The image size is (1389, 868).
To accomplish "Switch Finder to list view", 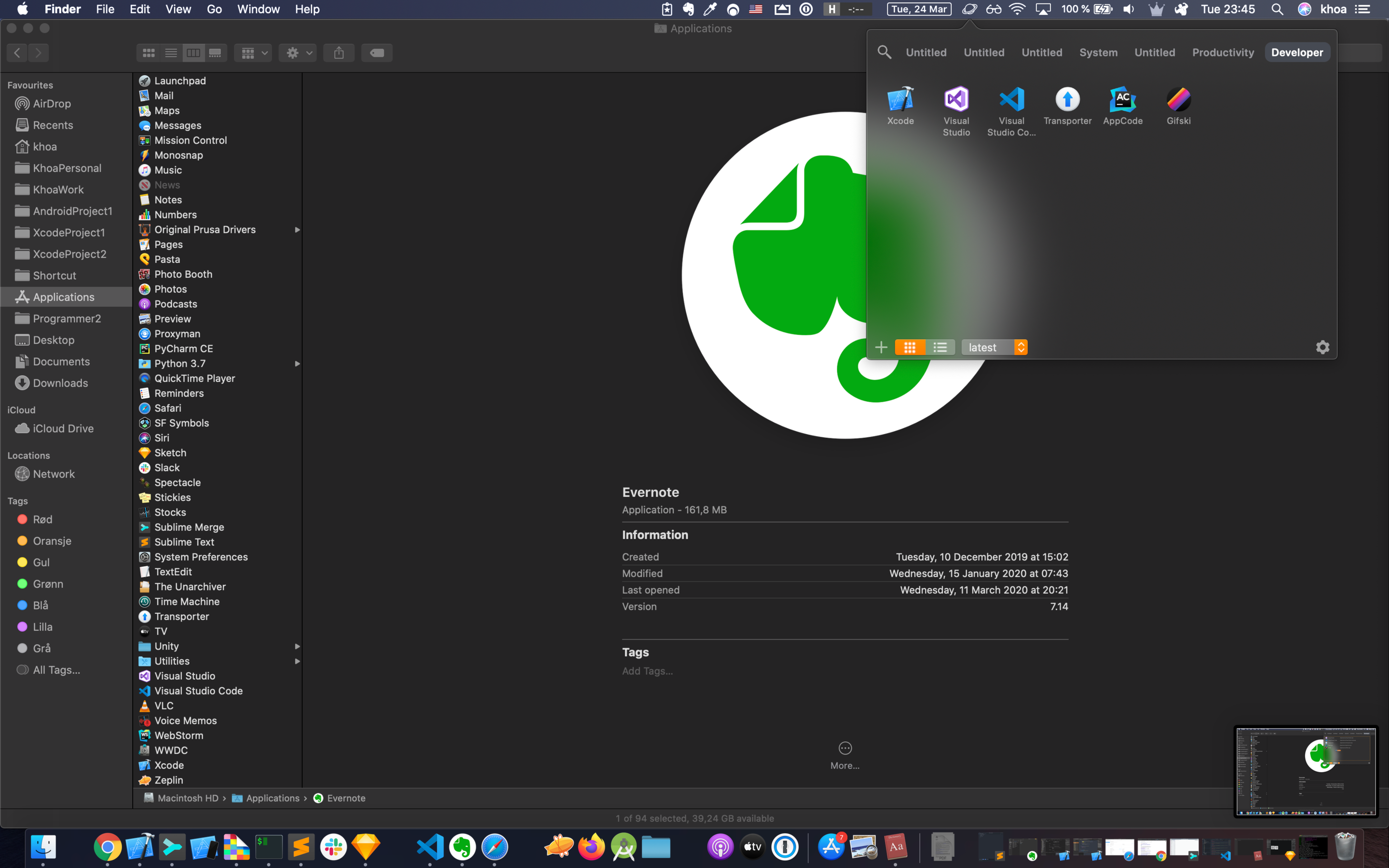I will 171,53.
